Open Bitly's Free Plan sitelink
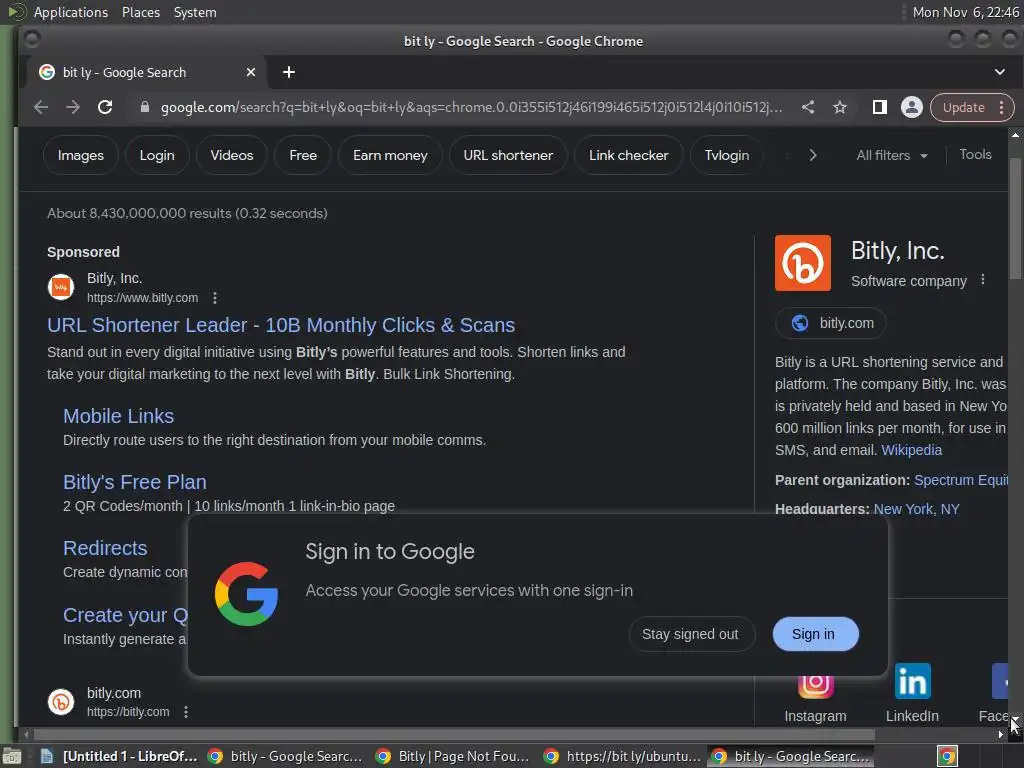The width and height of the screenshot is (1024, 768). point(135,482)
